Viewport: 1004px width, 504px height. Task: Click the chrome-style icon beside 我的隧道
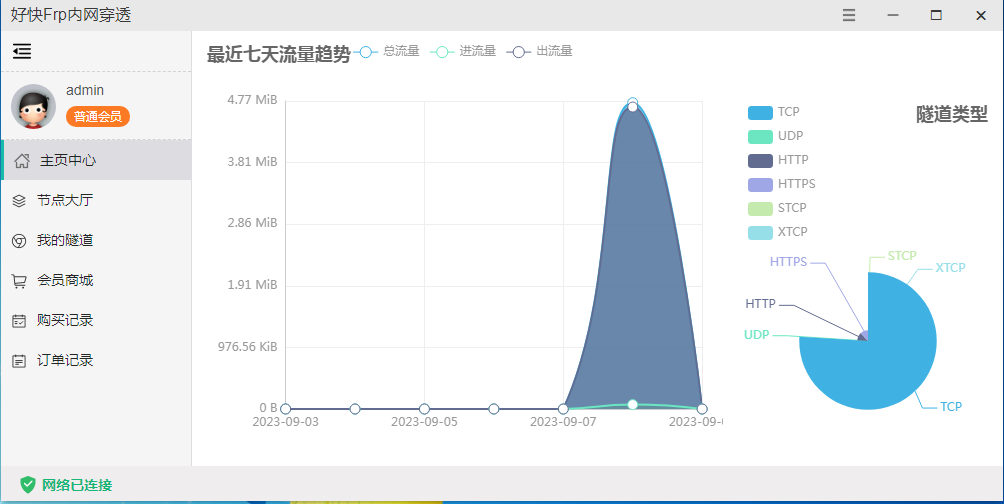(19, 241)
